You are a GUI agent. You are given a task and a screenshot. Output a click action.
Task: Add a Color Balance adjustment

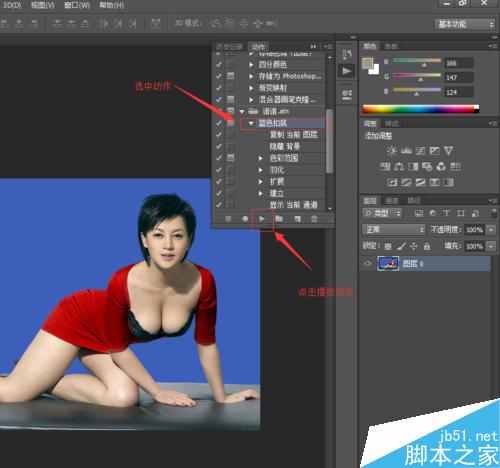pyautogui.click(x=399, y=166)
